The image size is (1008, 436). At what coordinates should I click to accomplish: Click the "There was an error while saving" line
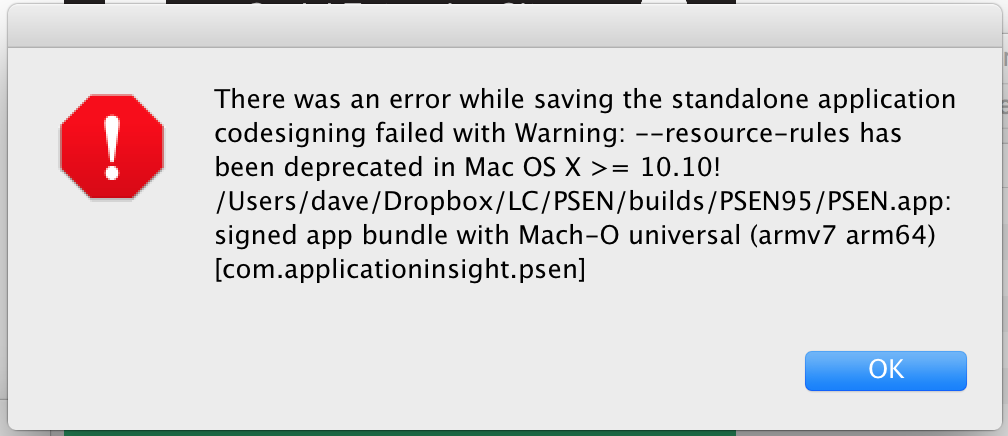click(x=585, y=100)
